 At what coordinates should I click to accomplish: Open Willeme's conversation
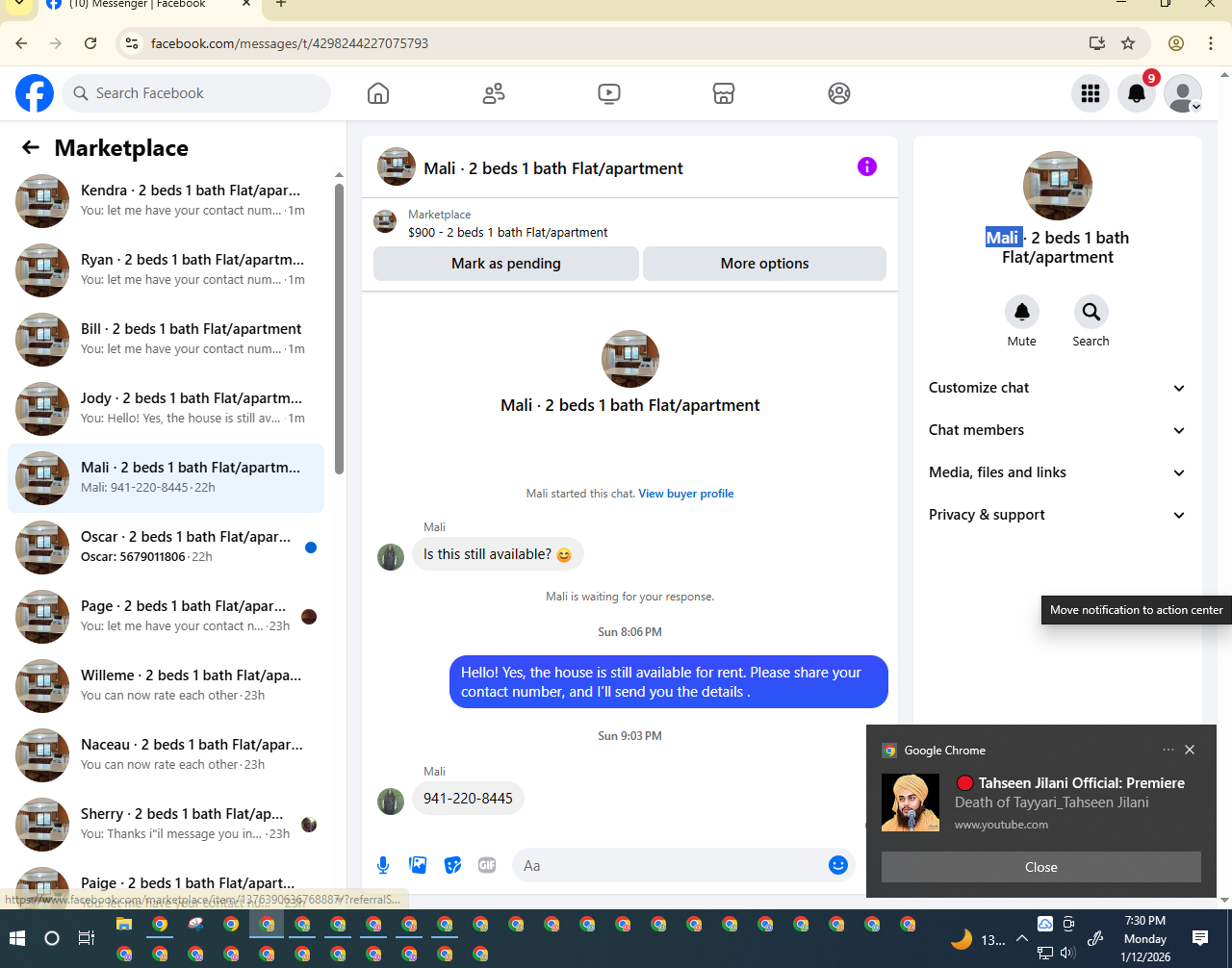point(166,686)
